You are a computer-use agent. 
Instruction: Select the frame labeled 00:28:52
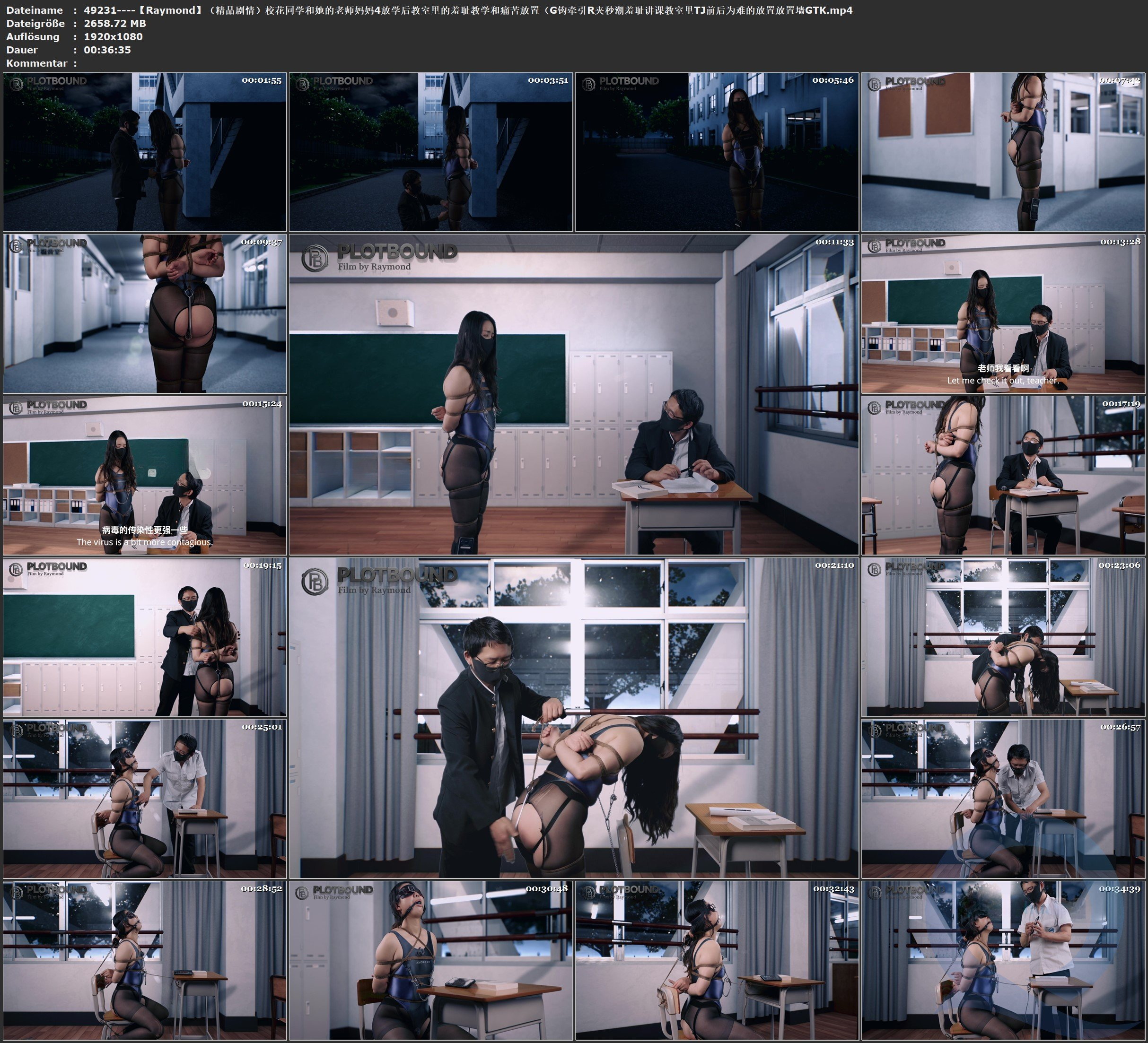145,960
